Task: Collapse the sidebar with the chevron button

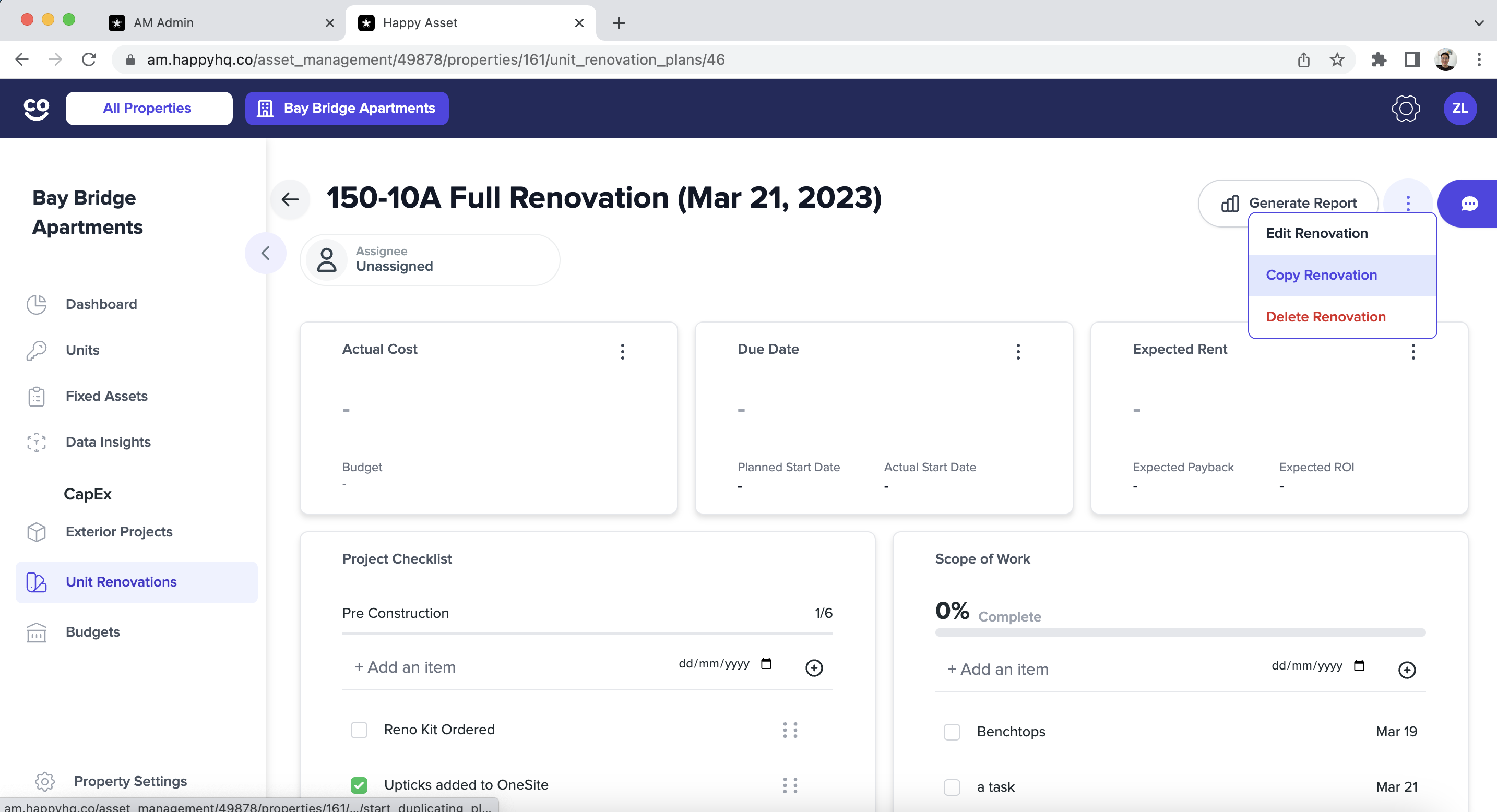Action: tap(266, 253)
